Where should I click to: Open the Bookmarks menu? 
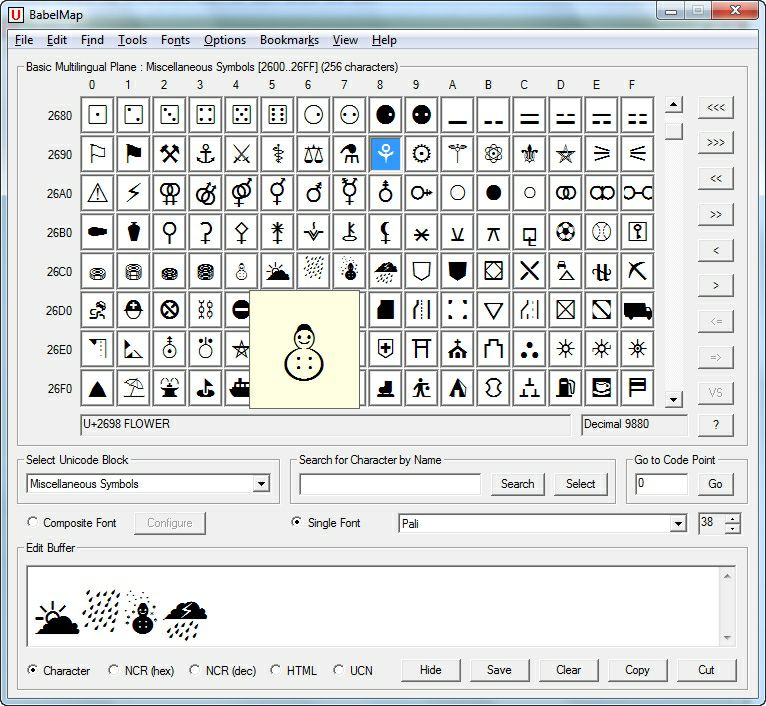(289, 40)
